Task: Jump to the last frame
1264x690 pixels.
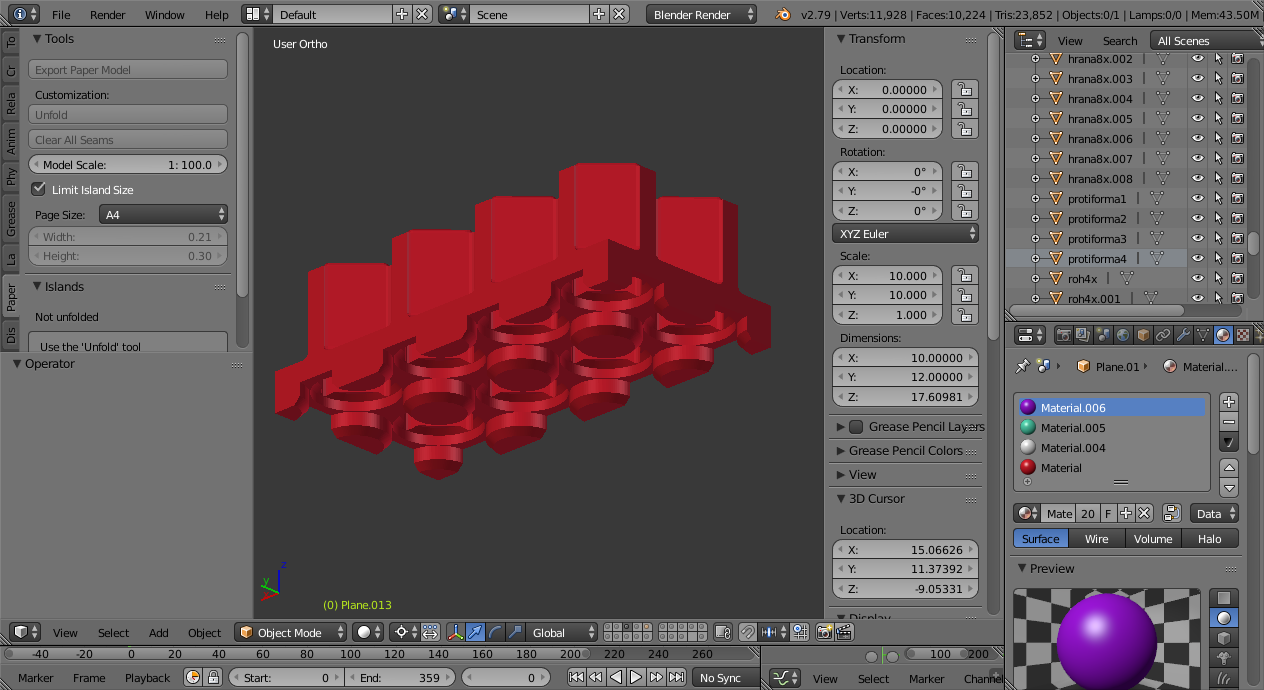Action: coord(676,677)
